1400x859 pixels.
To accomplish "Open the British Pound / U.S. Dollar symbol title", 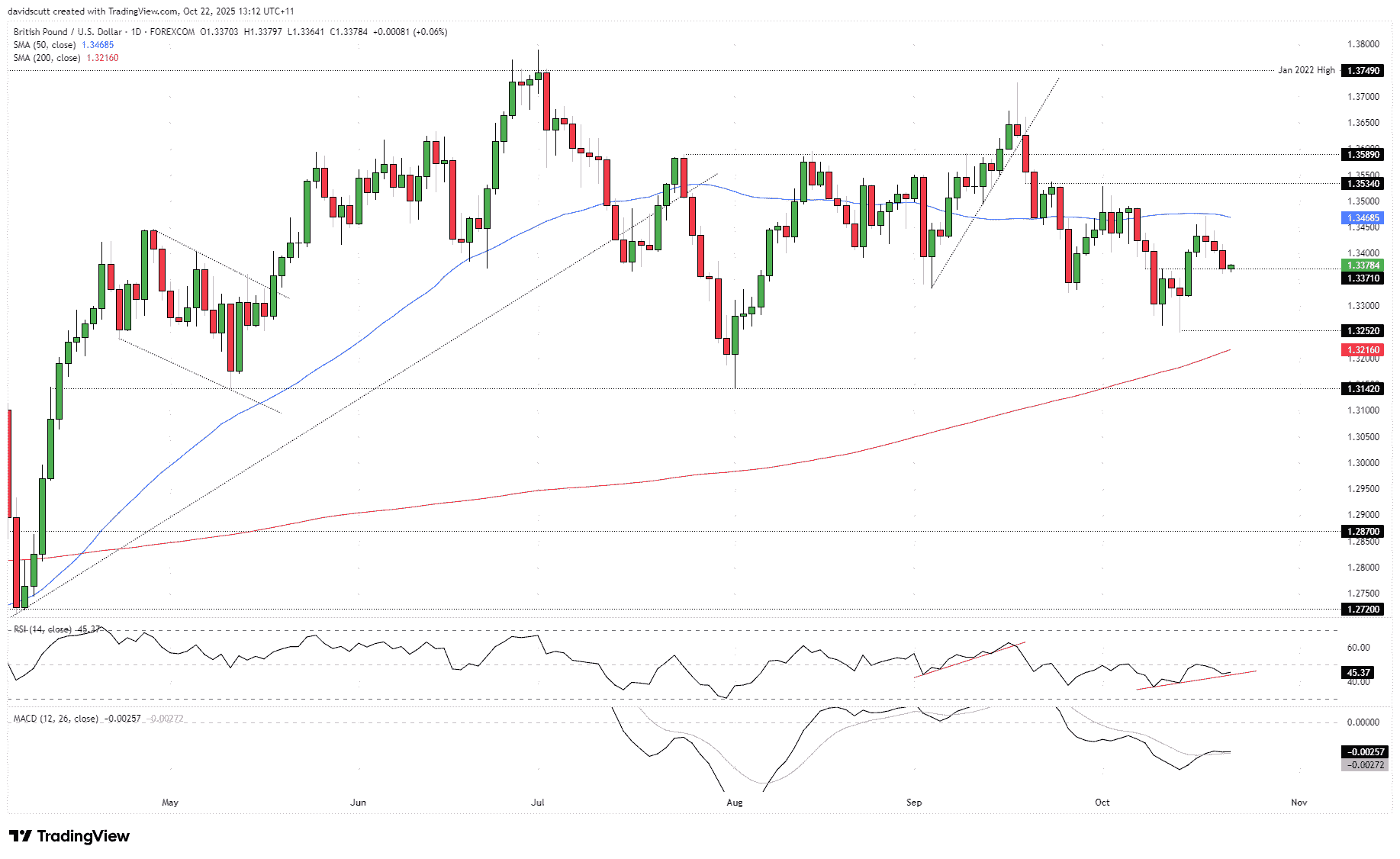I will point(67,32).
